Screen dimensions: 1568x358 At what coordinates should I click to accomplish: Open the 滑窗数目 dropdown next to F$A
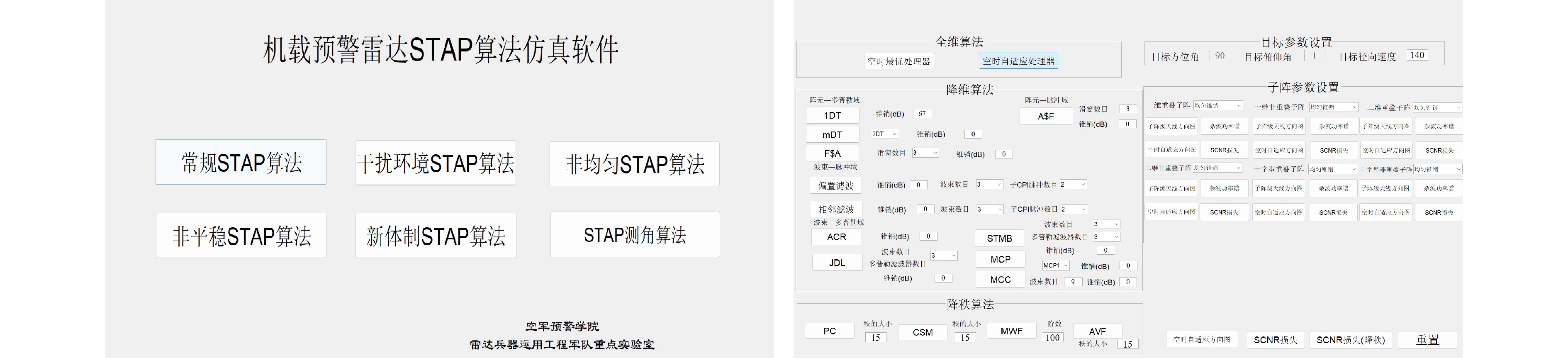click(925, 153)
